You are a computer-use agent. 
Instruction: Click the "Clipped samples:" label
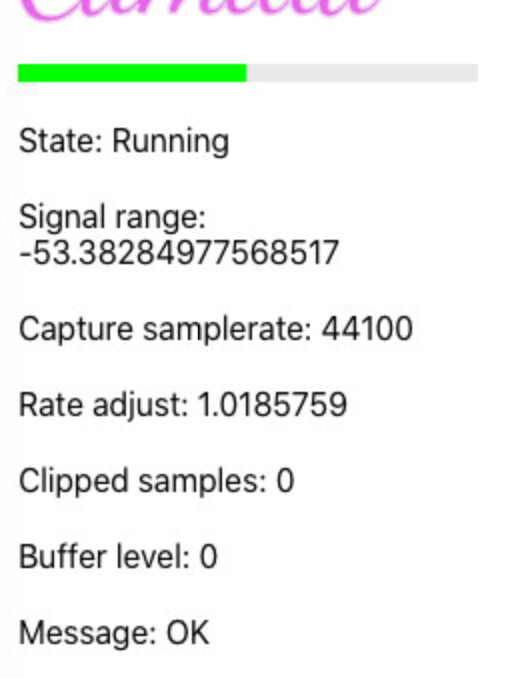(x=143, y=482)
